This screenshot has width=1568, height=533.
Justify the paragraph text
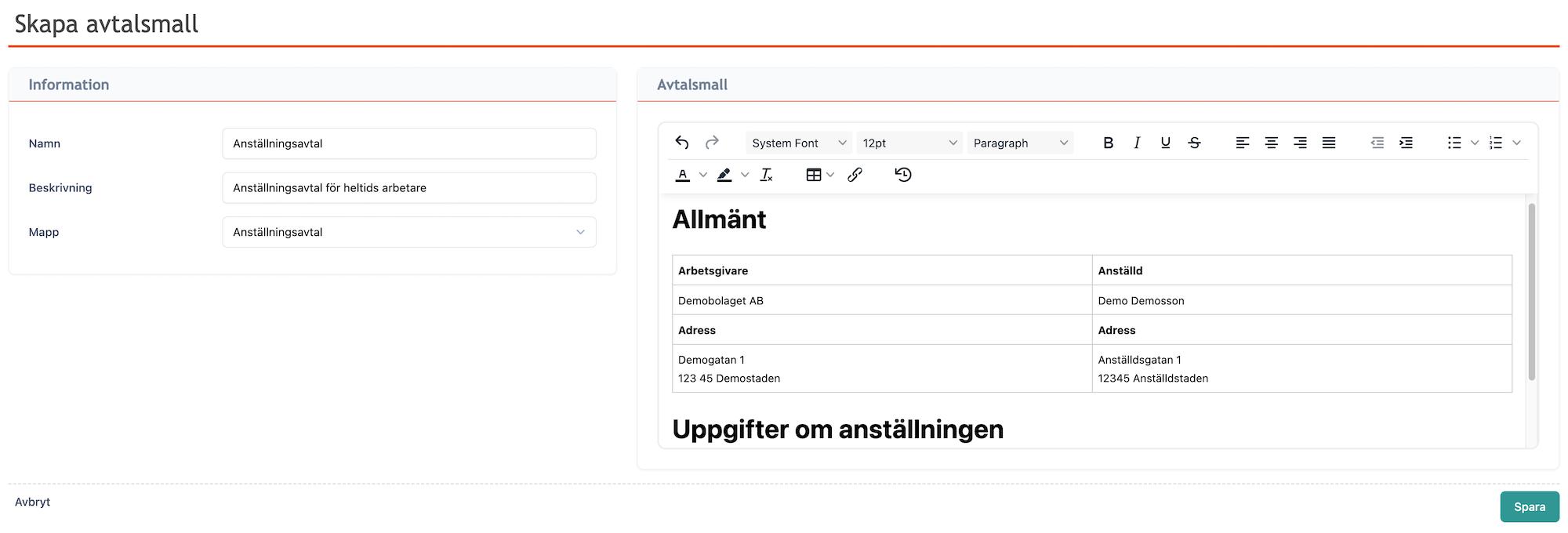click(x=1329, y=143)
